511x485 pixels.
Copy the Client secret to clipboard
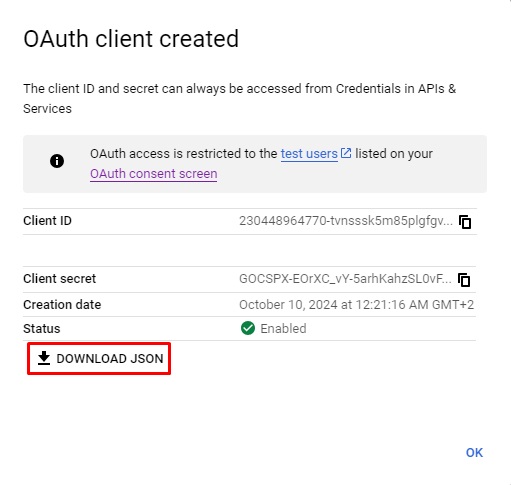pos(464,280)
